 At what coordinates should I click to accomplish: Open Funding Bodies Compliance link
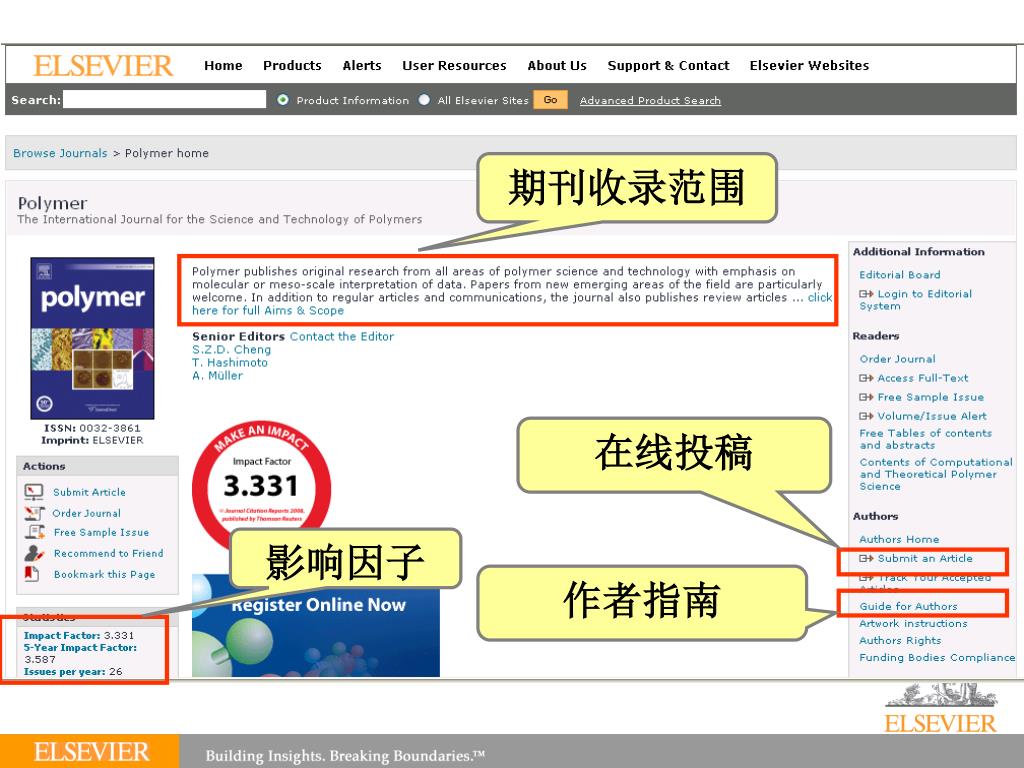(937, 658)
